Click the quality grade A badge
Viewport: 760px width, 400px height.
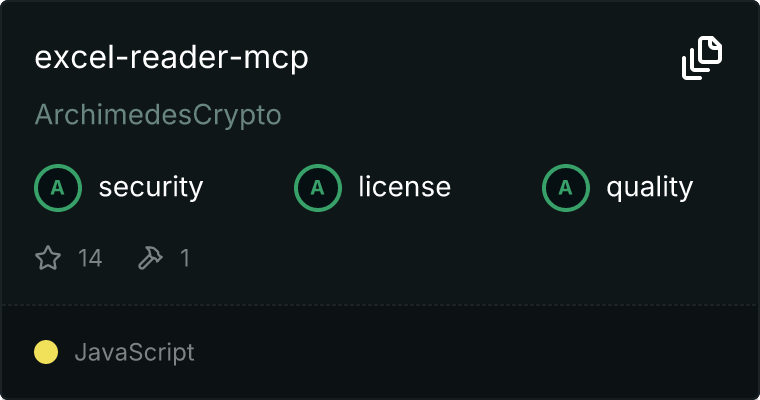pos(566,188)
